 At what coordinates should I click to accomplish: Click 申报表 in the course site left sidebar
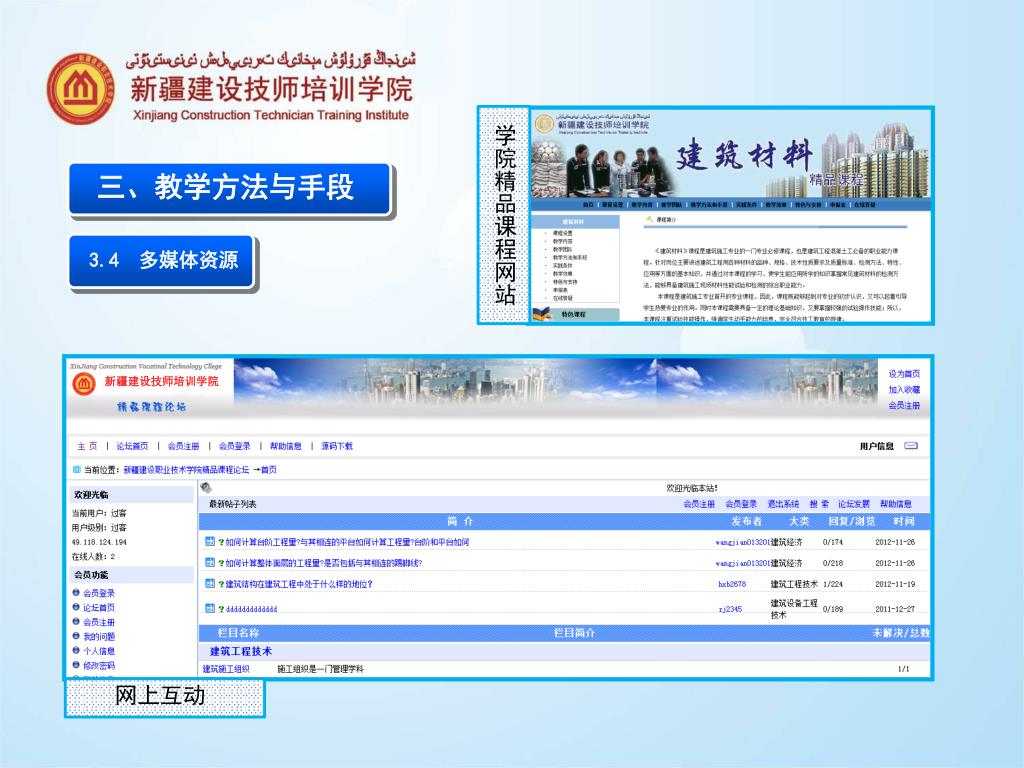[x=560, y=290]
